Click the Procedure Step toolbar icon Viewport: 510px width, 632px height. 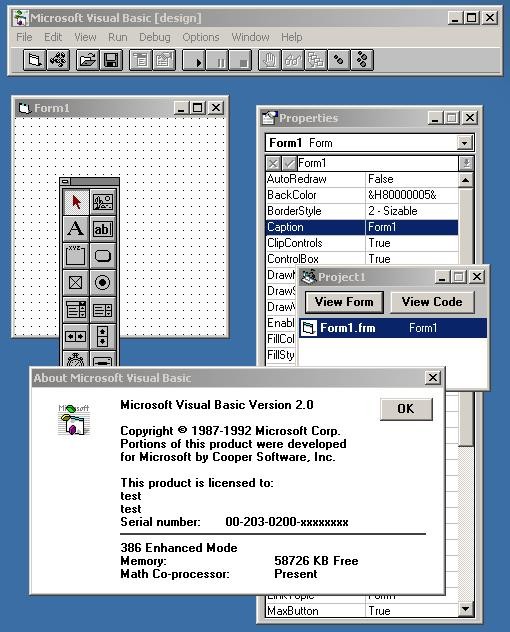[362, 60]
